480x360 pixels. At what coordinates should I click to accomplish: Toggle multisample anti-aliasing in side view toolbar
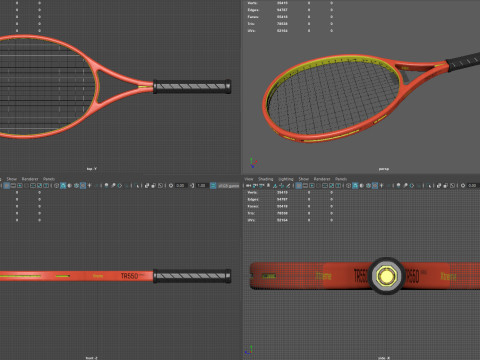pos(412,185)
